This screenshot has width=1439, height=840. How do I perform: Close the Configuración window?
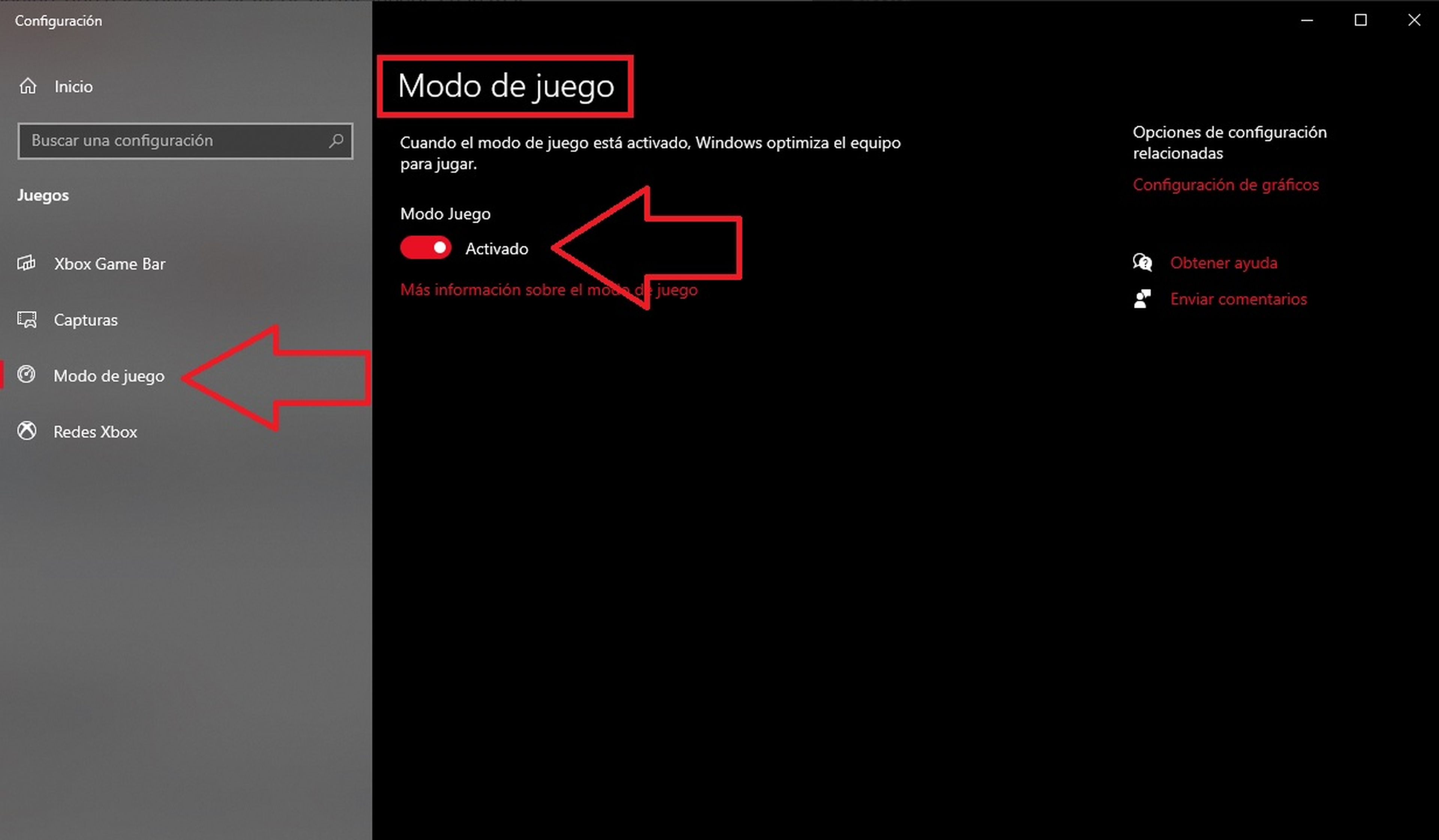coord(1414,20)
